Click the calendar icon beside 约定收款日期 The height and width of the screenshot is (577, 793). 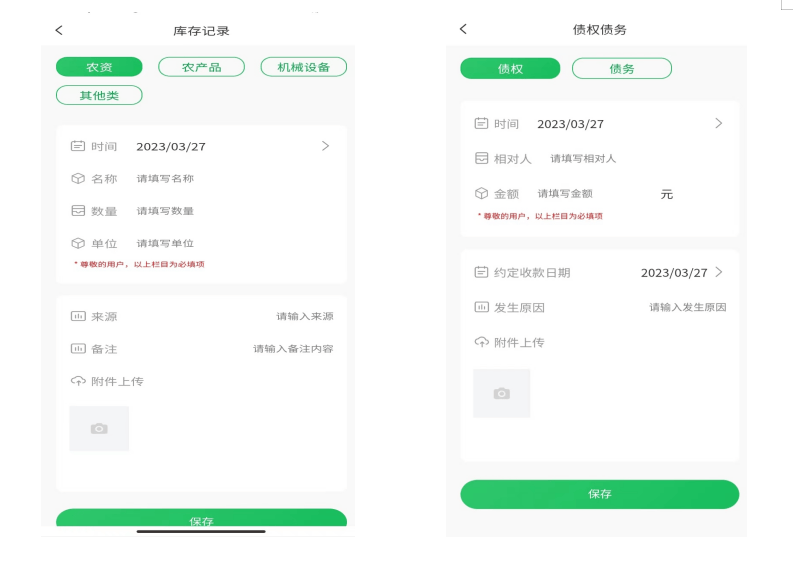click(481, 273)
